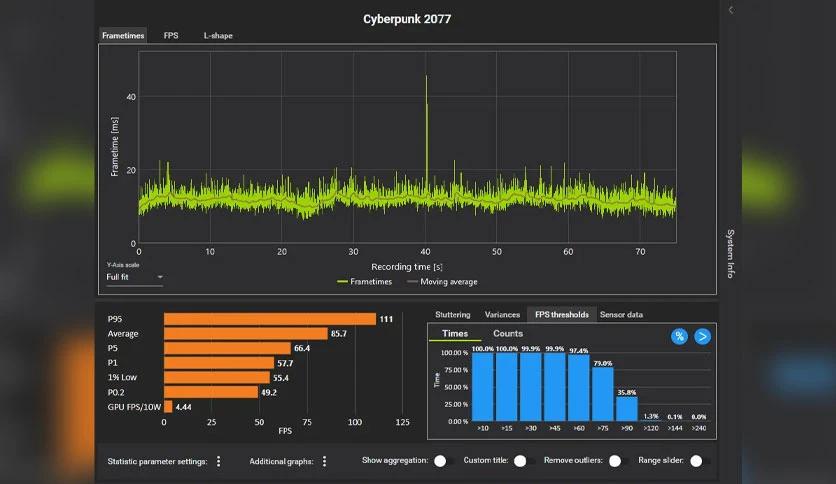Click the blue greater-than icon button
836x484 pixels.
[703, 336]
